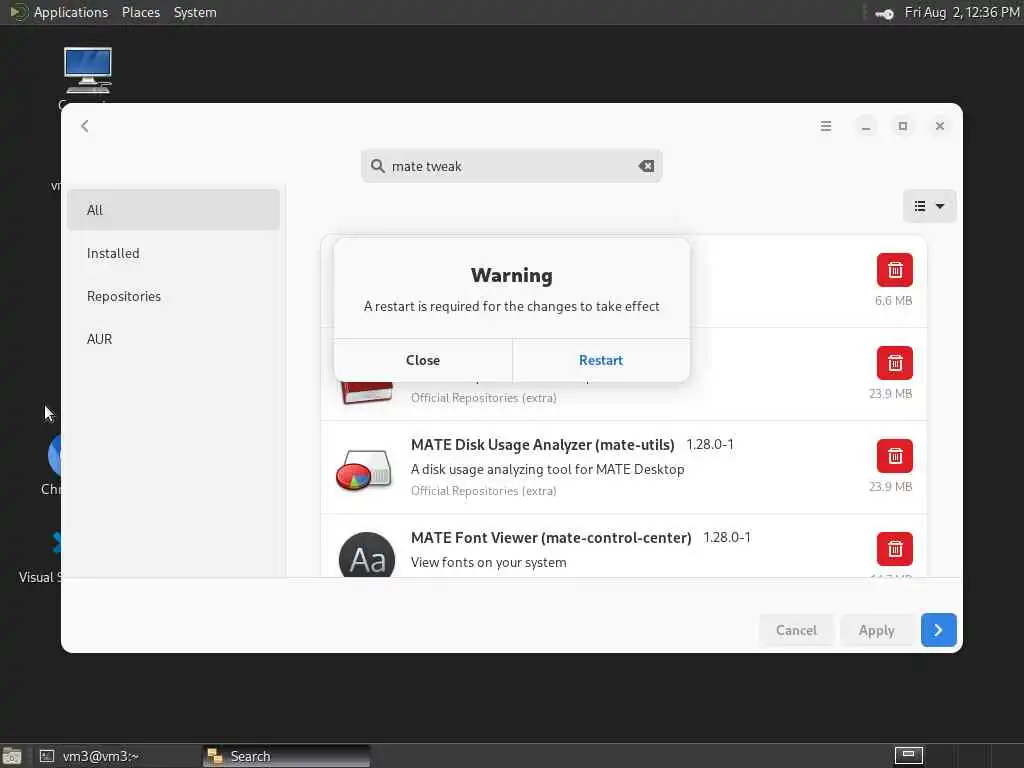This screenshot has height=768, width=1024.
Task: Click the search field containing mate tweak
Action: [x=511, y=166]
